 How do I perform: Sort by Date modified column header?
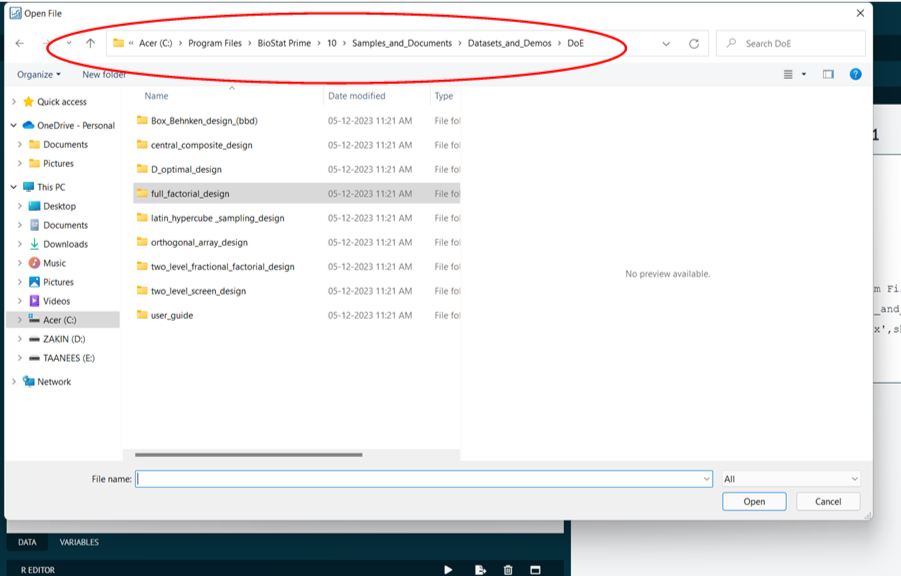pos(357,96)
